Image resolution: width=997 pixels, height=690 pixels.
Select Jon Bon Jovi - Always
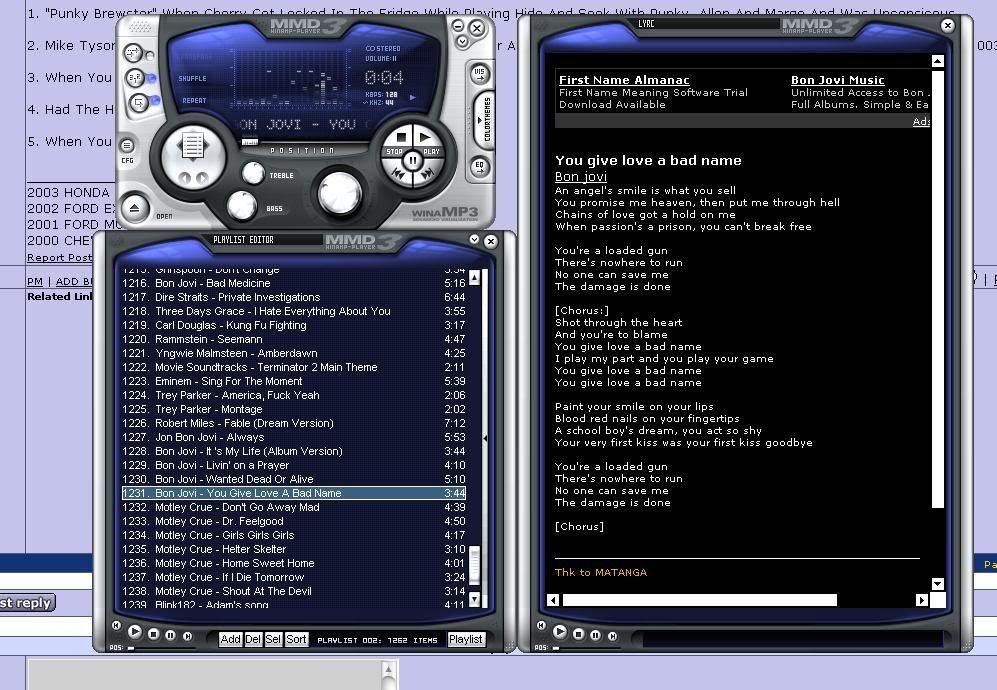(294, 437)
